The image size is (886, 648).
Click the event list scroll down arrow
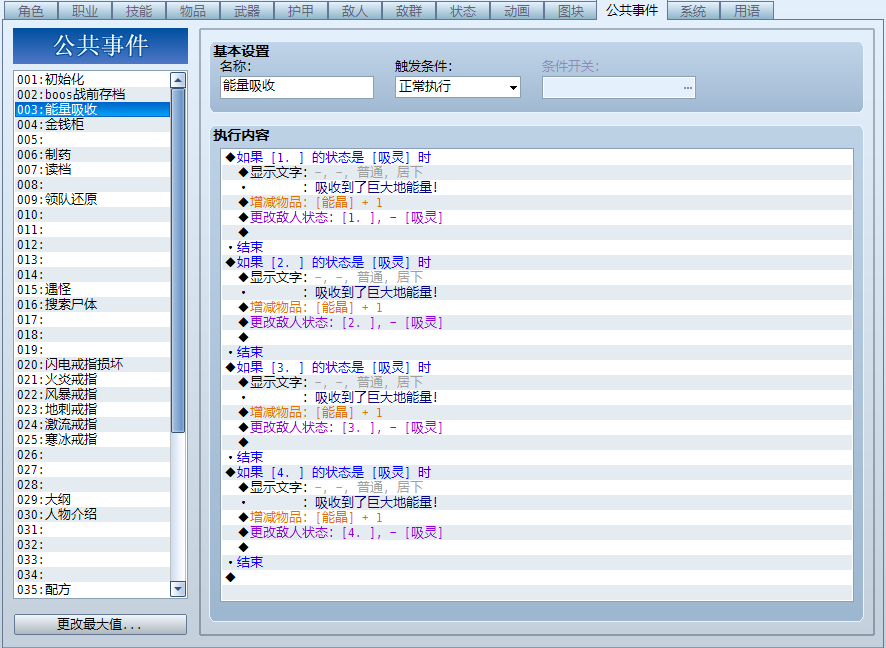coord(178,589)
